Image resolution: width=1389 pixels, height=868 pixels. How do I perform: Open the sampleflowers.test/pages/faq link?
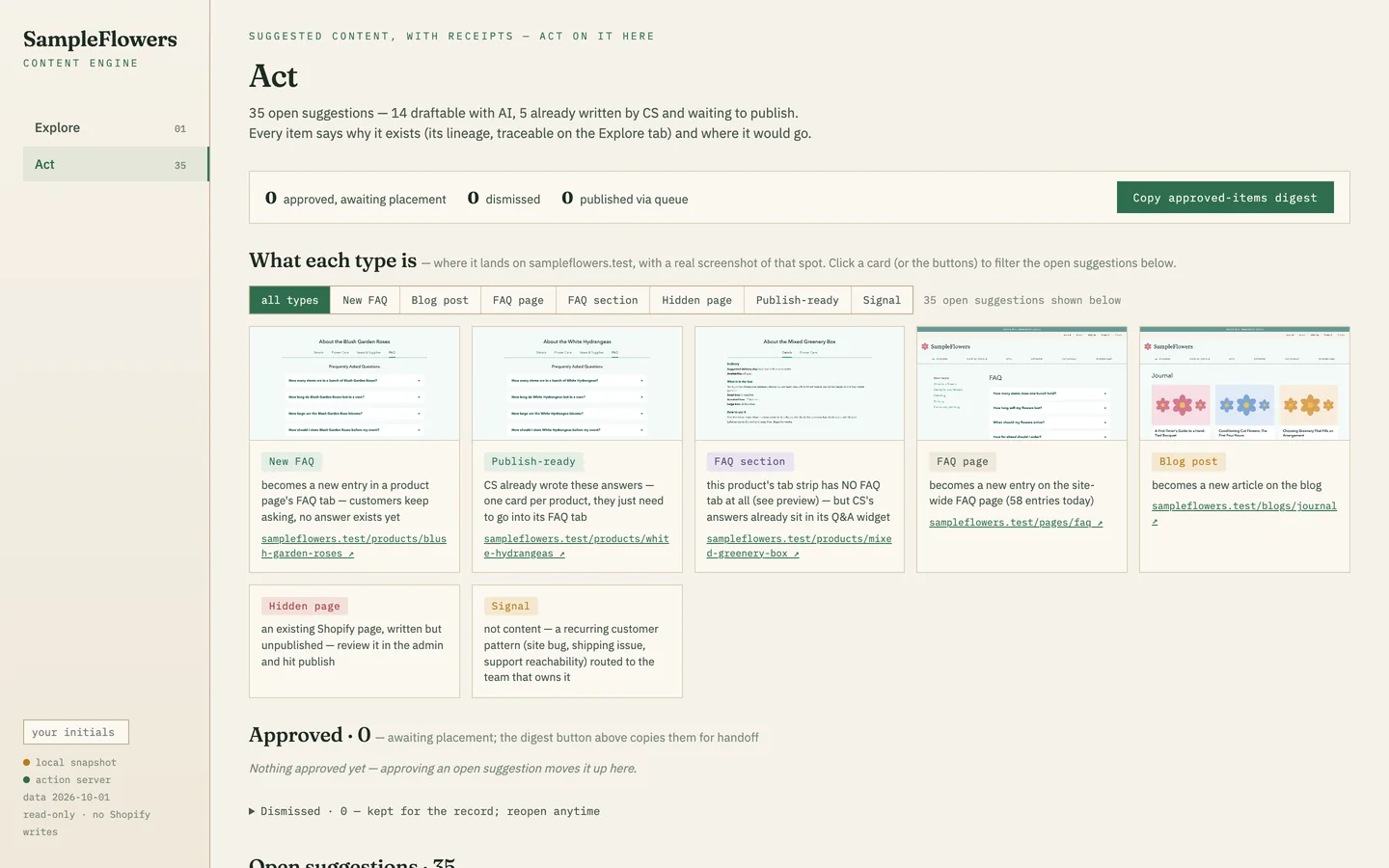pos(1016,523)
